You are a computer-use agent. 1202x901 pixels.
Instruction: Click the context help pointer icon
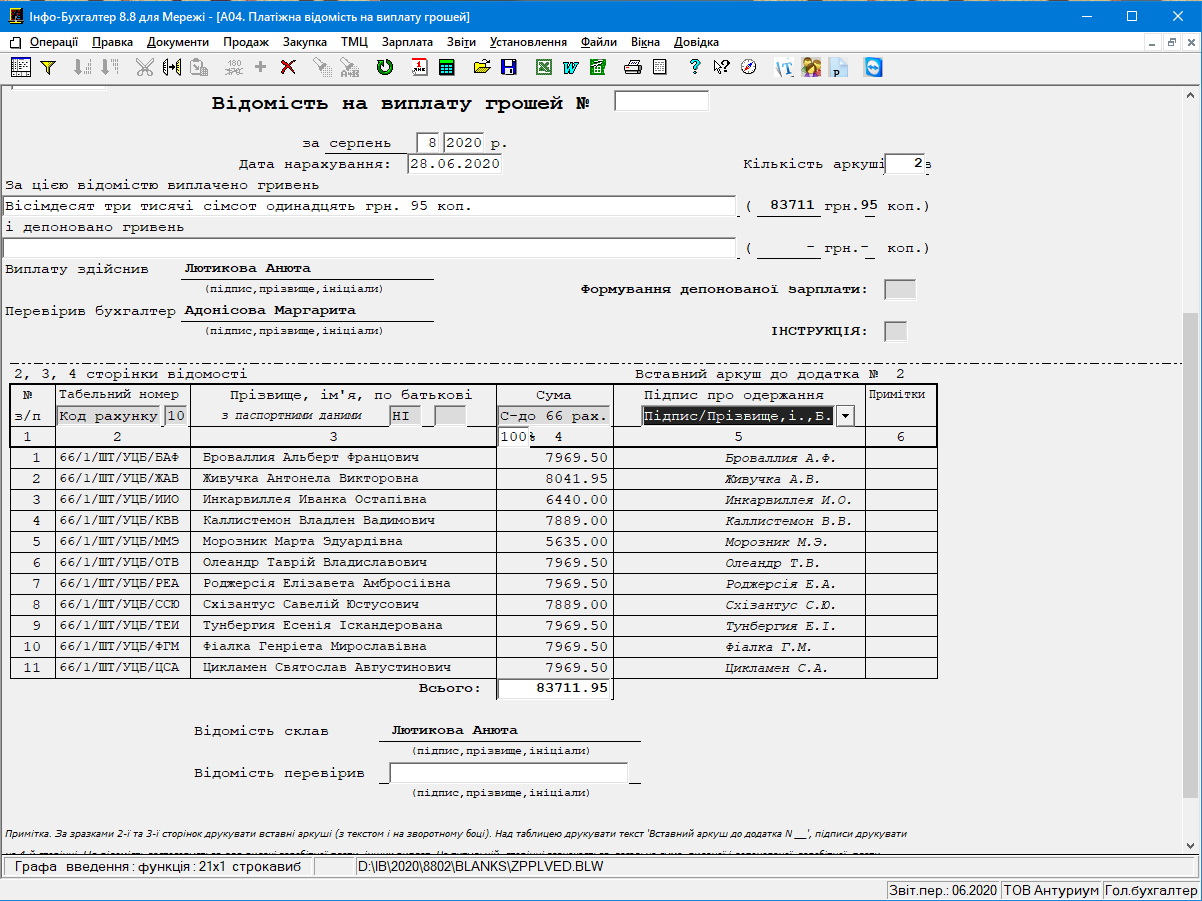721,67
